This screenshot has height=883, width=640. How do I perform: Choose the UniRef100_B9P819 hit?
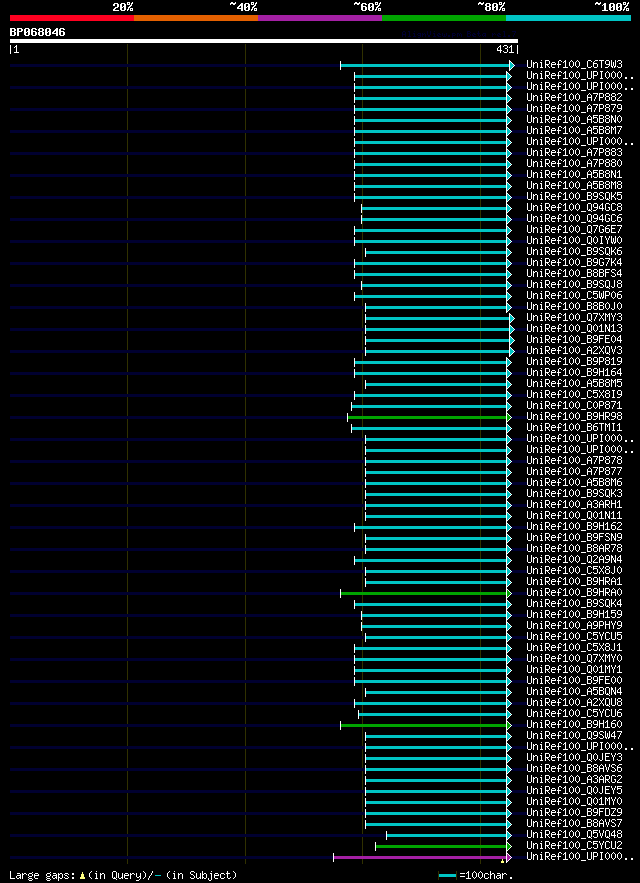[574, 362]
